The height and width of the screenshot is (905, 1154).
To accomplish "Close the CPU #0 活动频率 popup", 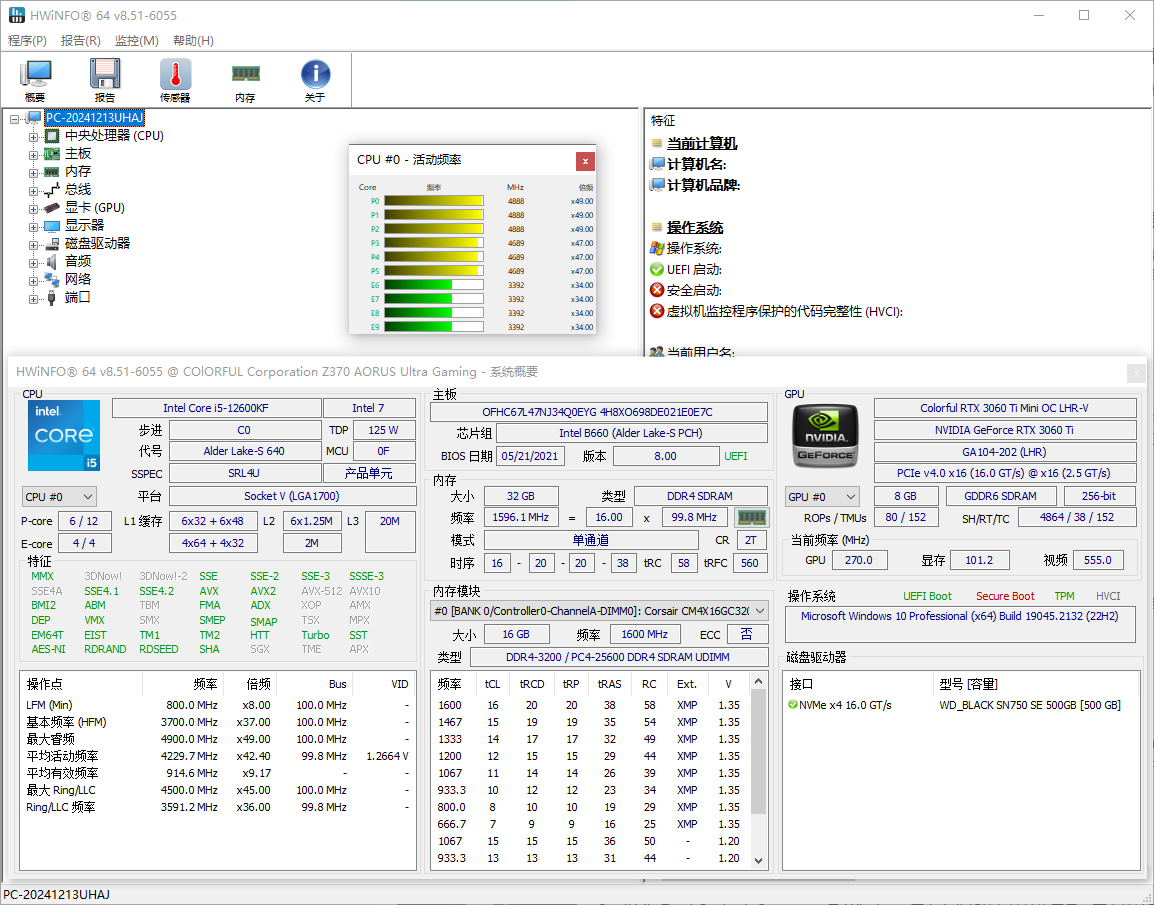I will point(585,161).
